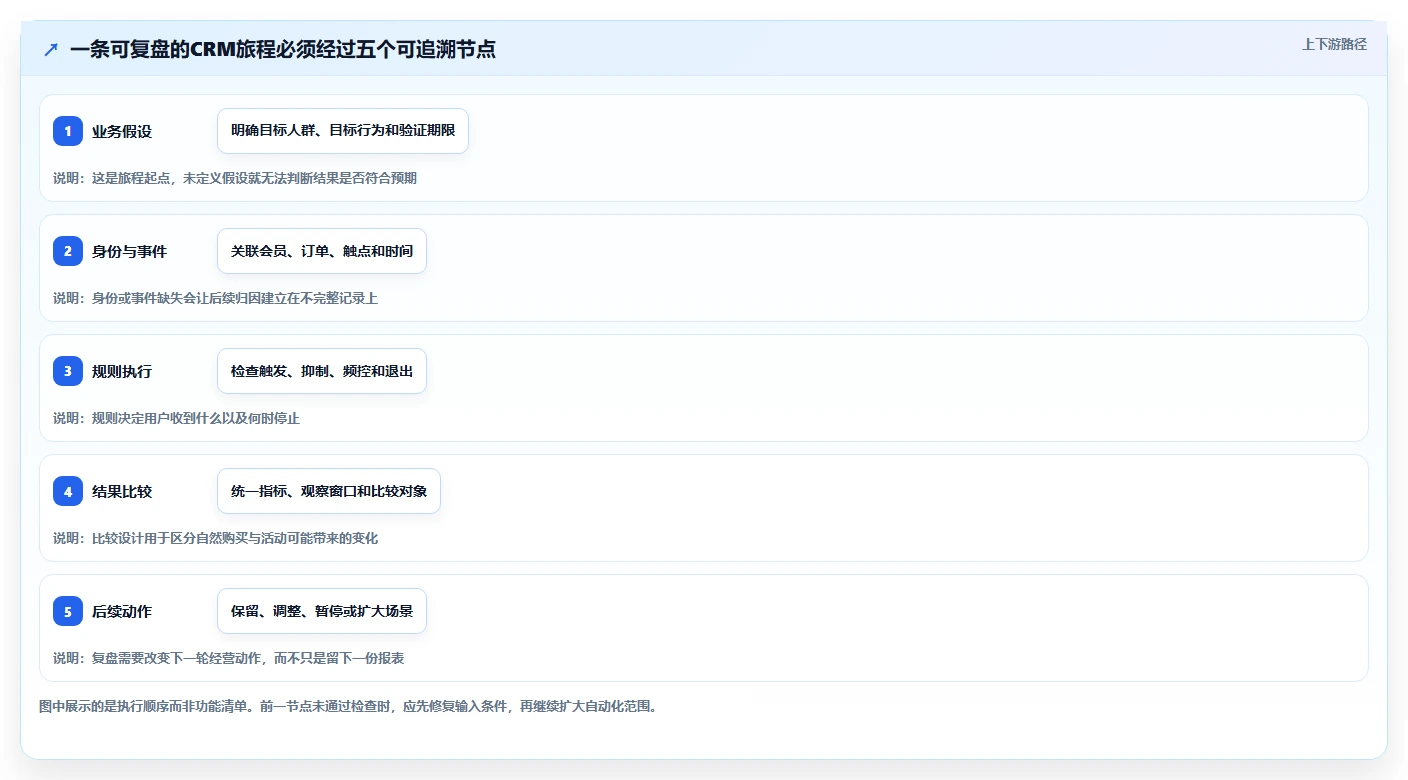Click the note starting 说明:这是旅程起点

pos(235,178)
